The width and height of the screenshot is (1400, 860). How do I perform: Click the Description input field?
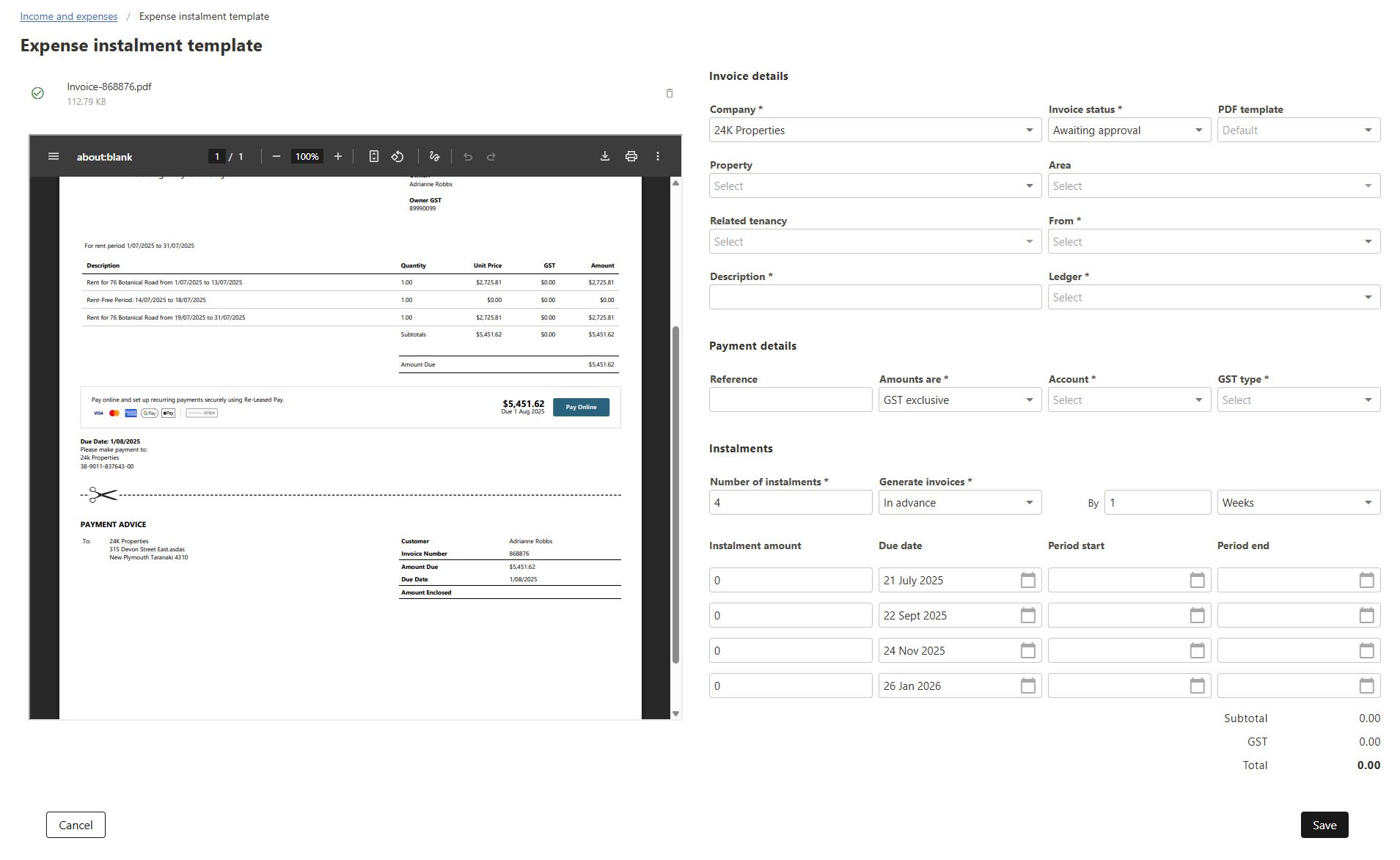point(874,297)
